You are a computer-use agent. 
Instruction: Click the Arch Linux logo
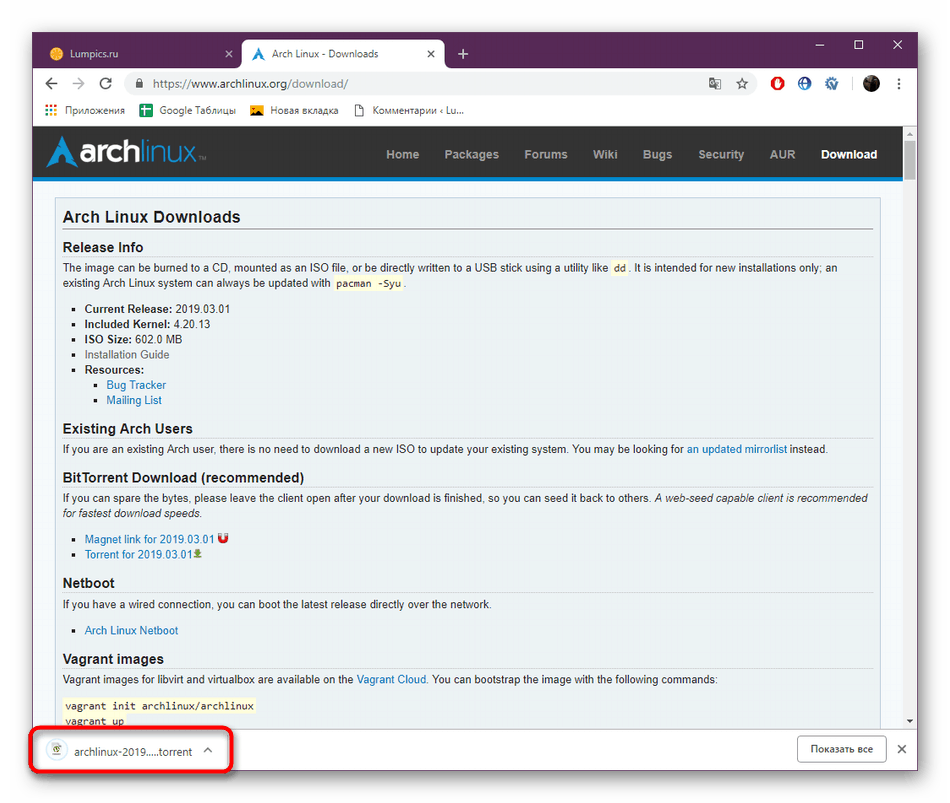pyautogui.click(x=126, y=152)
